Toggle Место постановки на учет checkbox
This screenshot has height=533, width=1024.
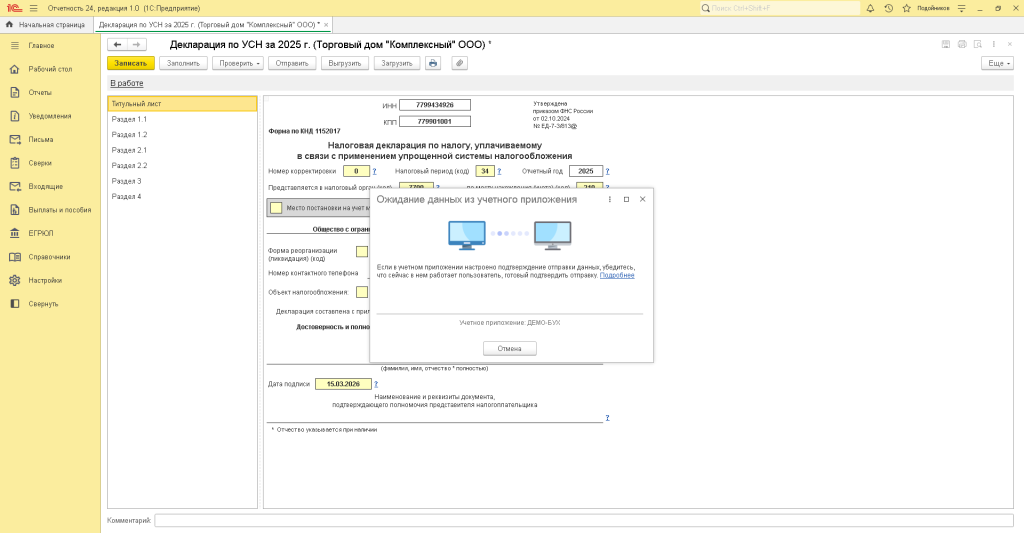coord(276,208)
